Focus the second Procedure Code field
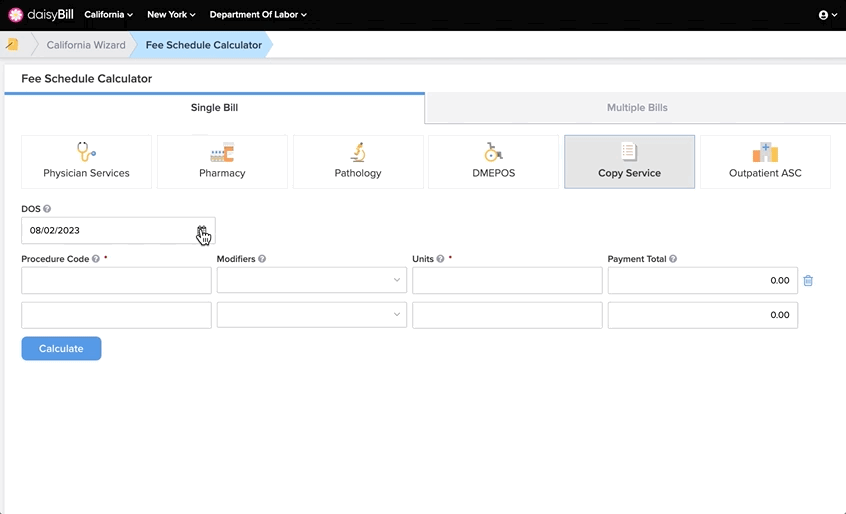The height and width of the screenshot is (514, 846). click(x=117, y=315)
